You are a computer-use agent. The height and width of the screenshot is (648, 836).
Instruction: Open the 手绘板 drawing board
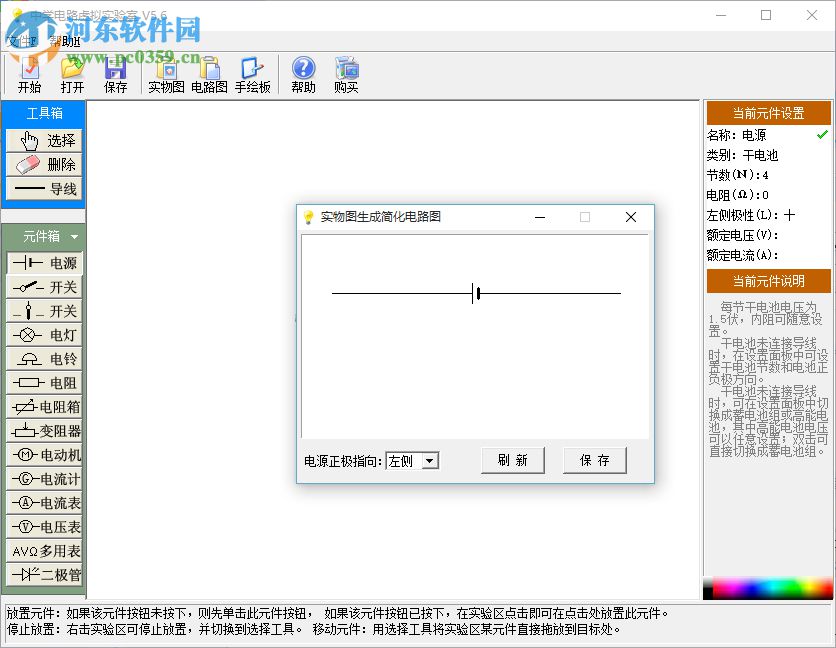coord(253,76)
